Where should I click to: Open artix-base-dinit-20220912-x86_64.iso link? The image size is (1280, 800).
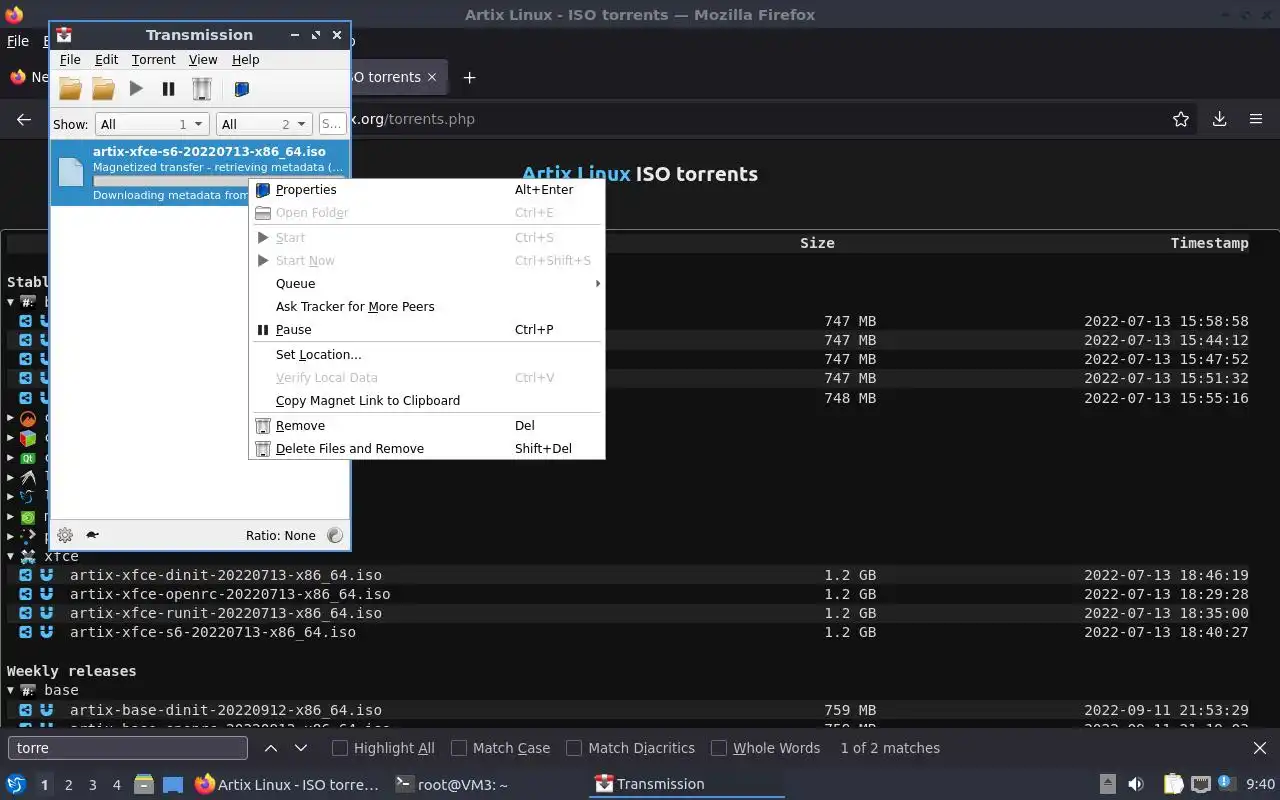pyautogui.click(x=225, y=710)
